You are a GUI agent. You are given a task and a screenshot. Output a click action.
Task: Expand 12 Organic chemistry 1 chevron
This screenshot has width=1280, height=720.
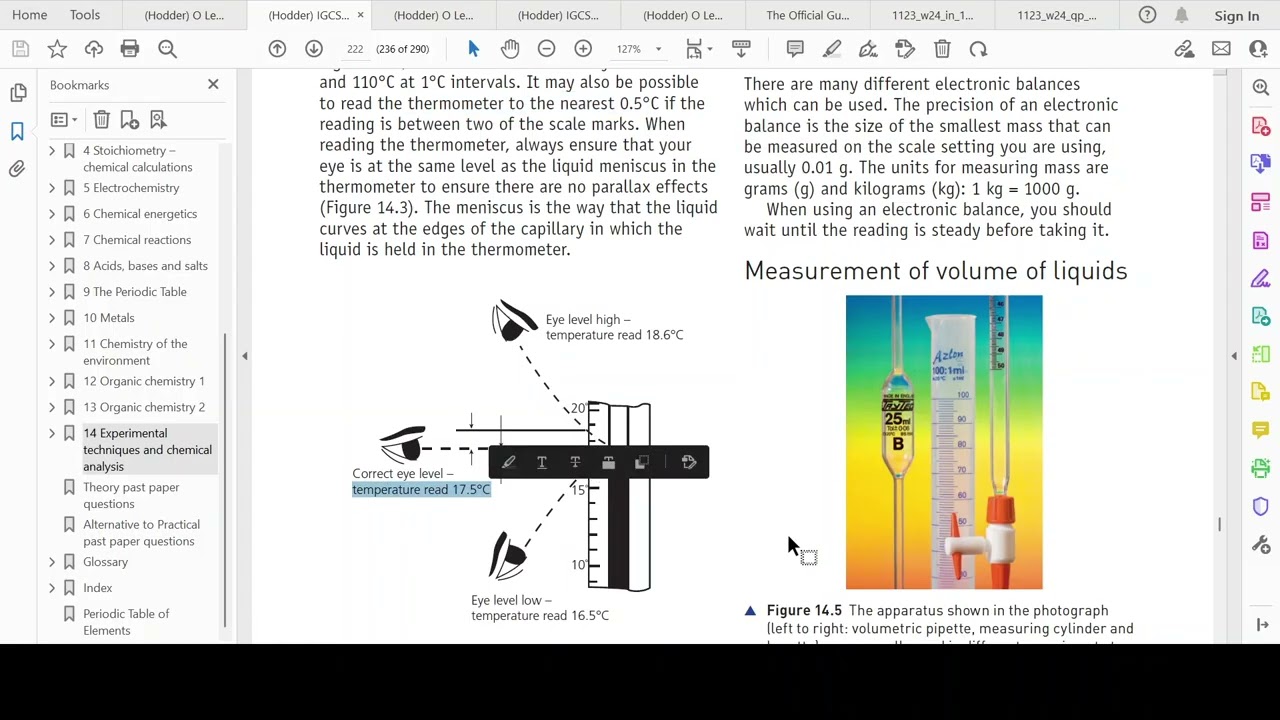(52, 381)
